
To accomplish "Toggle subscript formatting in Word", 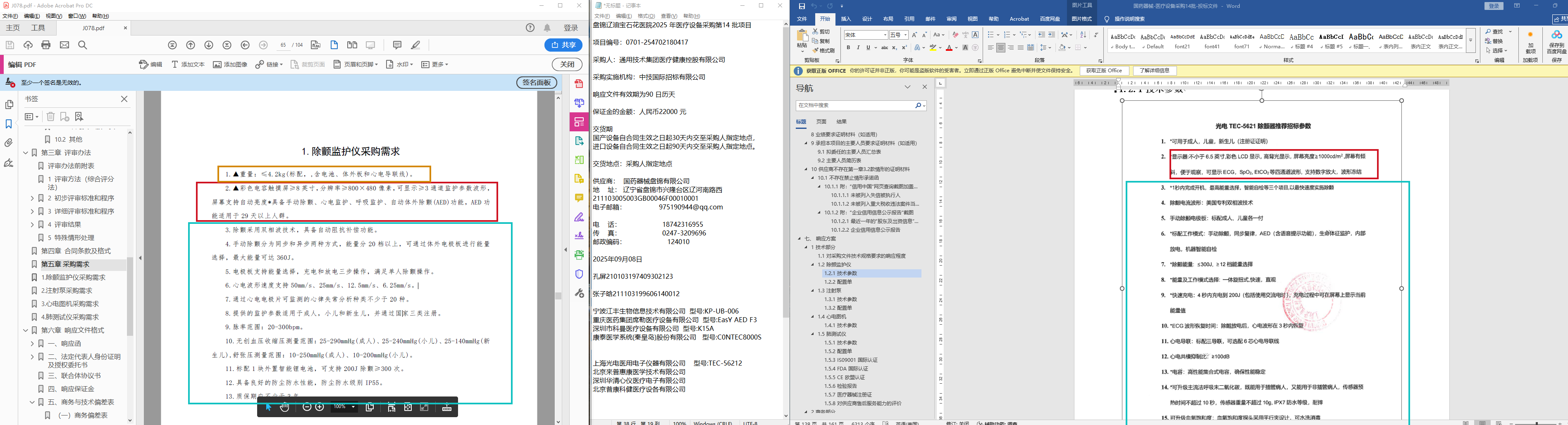I will [x=894, y=47].
